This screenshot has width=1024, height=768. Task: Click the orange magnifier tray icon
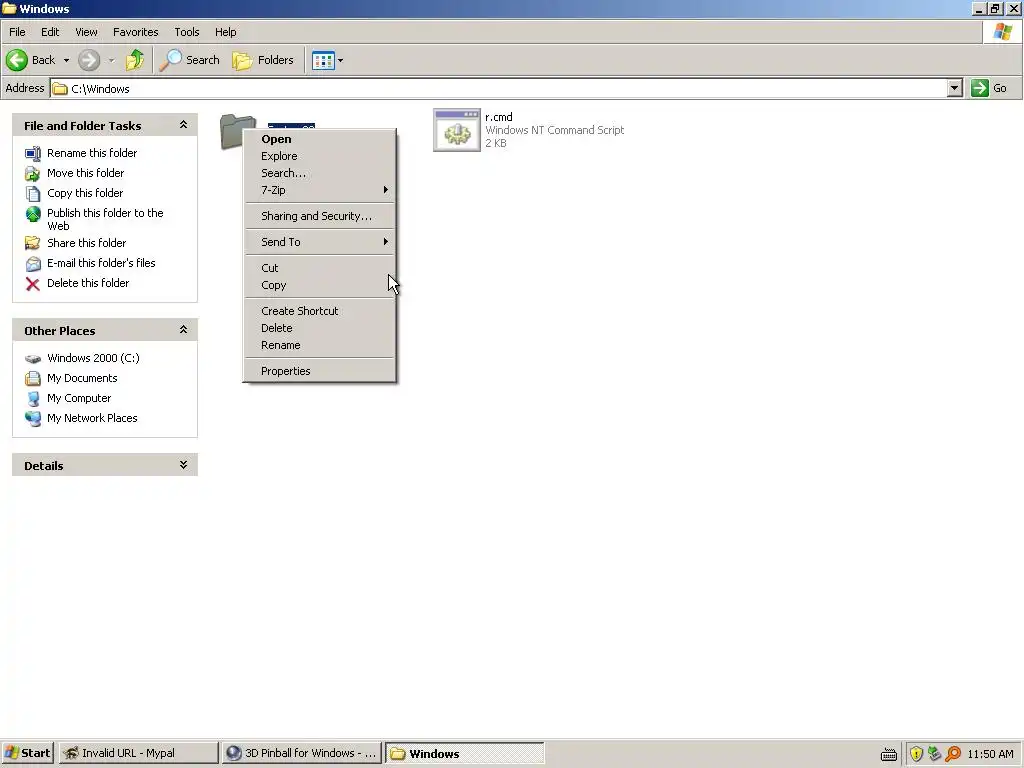[953, 754]
